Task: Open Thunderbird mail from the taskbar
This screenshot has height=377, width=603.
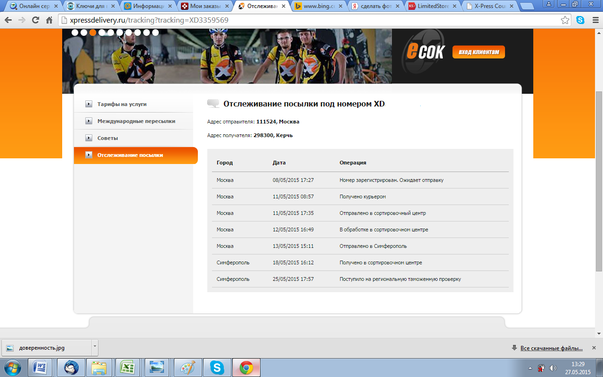Action: (71, 368)
